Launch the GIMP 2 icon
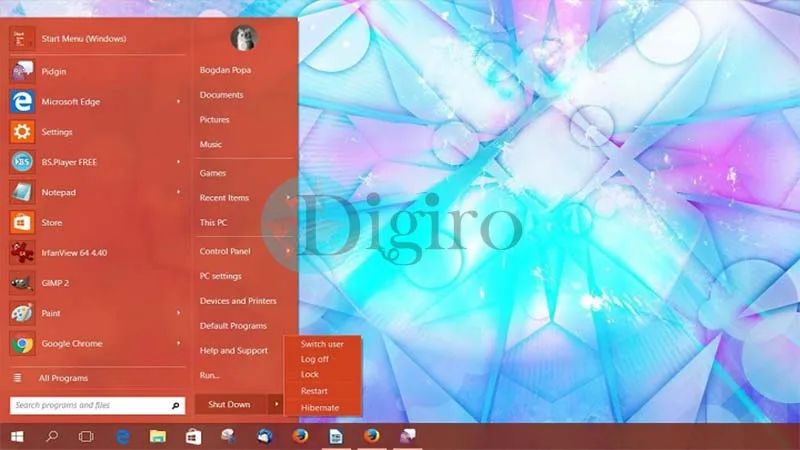Viewport: 800px width, 450px height. (22, 283)
